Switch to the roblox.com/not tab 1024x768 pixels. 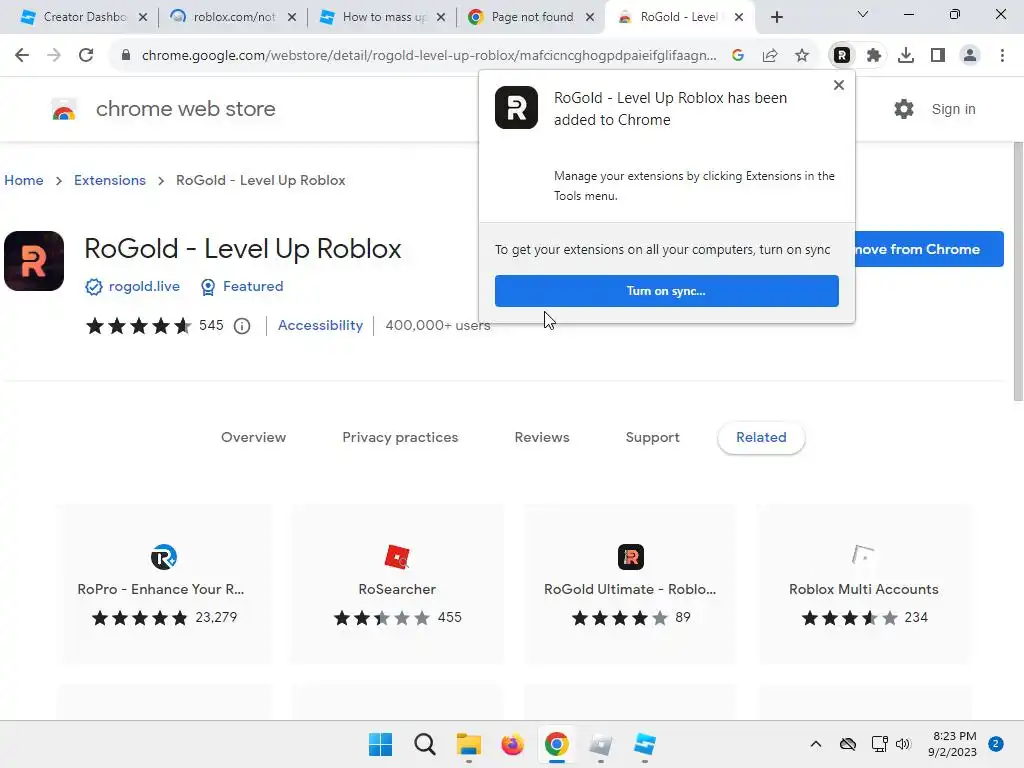233,17
